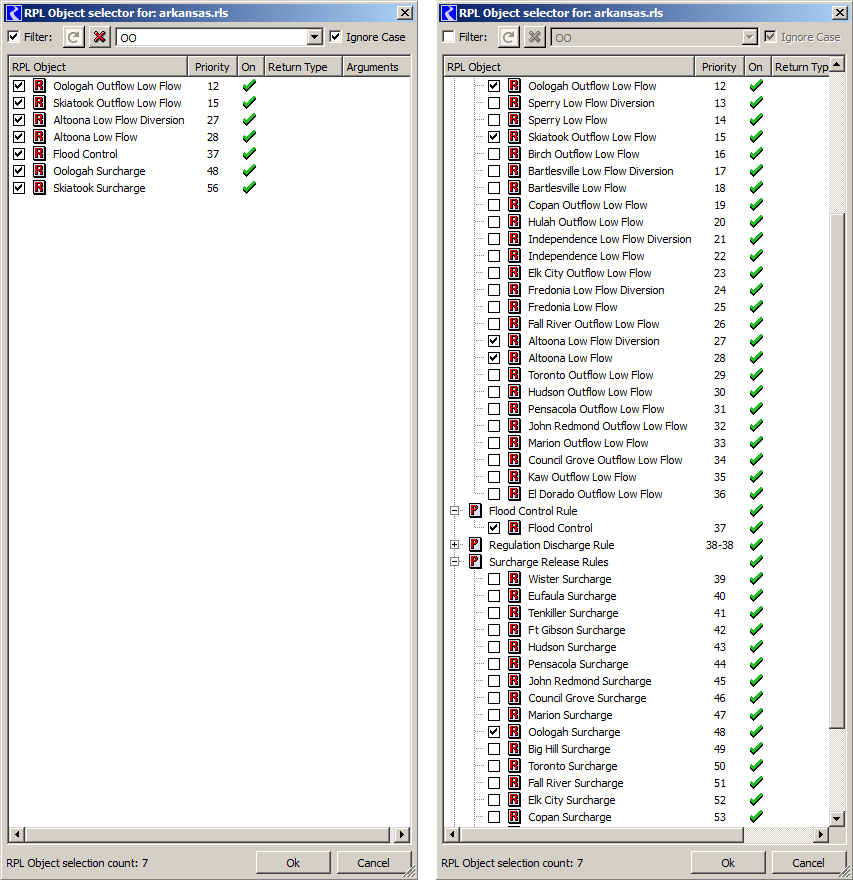
Task: Click horizontal scrollbar left arrow in right window
Action: click(x=452, y=835)
